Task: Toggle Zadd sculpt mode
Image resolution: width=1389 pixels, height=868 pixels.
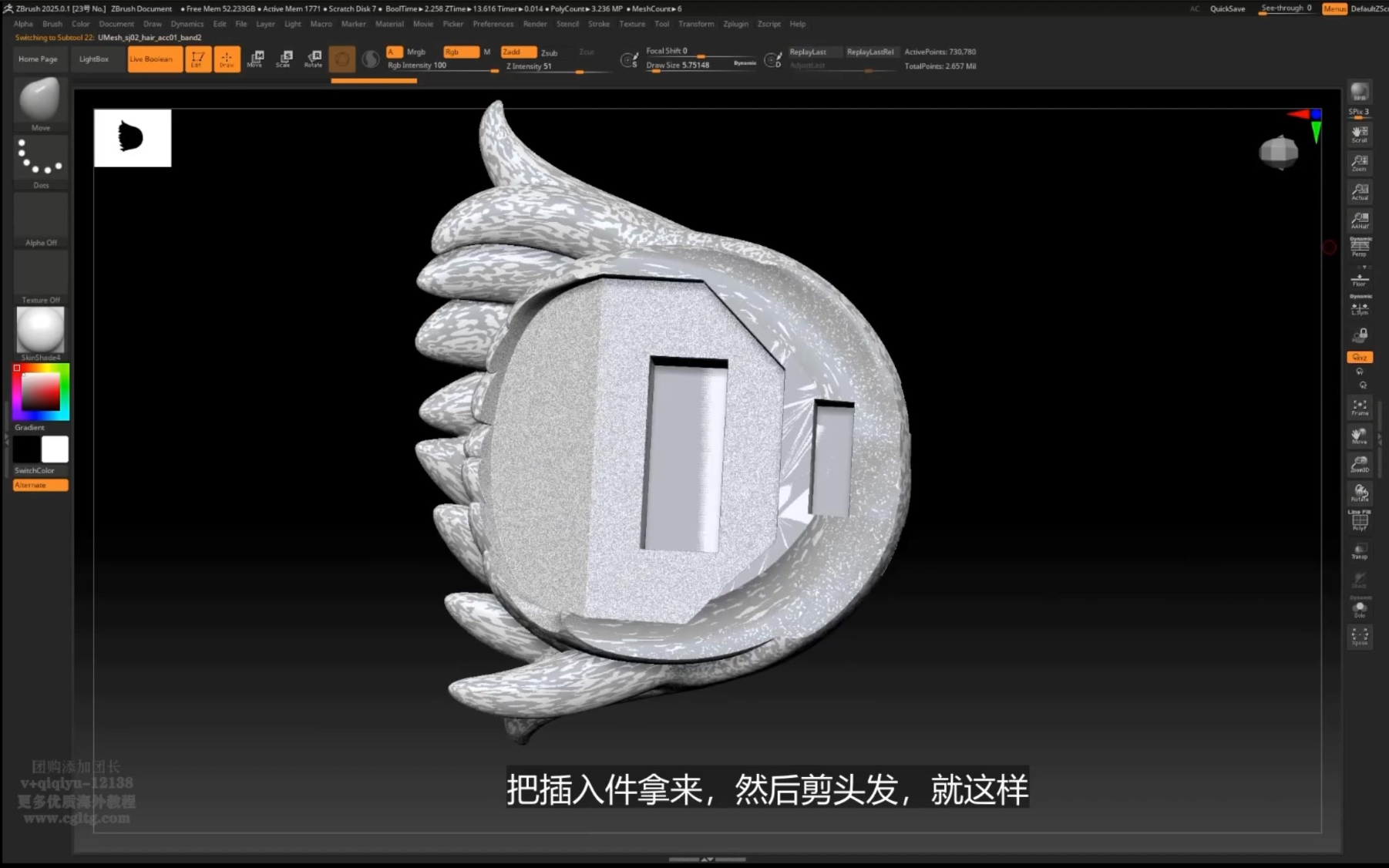Action: pos(517,52)
